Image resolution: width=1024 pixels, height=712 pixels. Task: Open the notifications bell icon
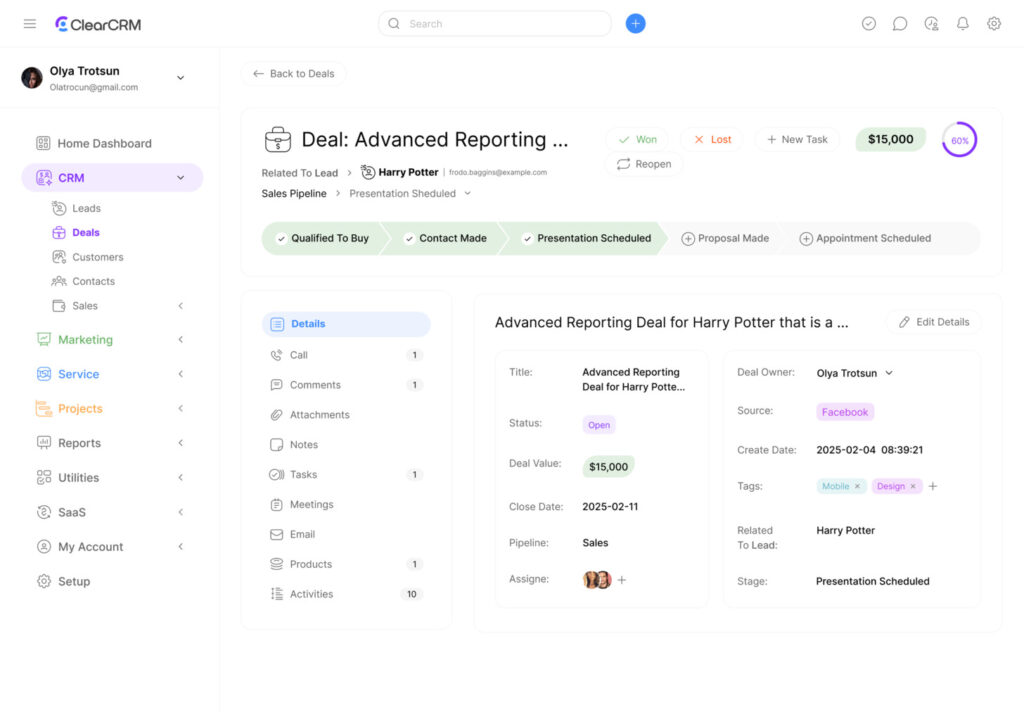[963, 24]
